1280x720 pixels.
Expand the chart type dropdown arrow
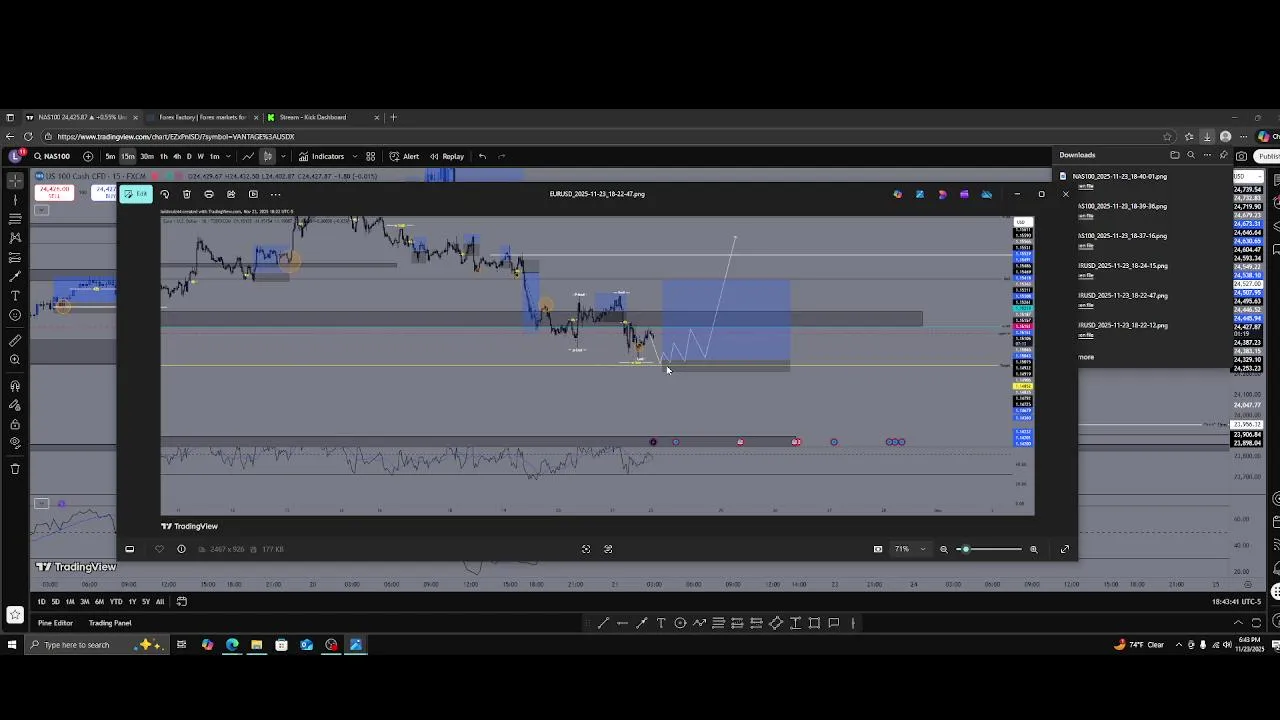tap(283, 156)
